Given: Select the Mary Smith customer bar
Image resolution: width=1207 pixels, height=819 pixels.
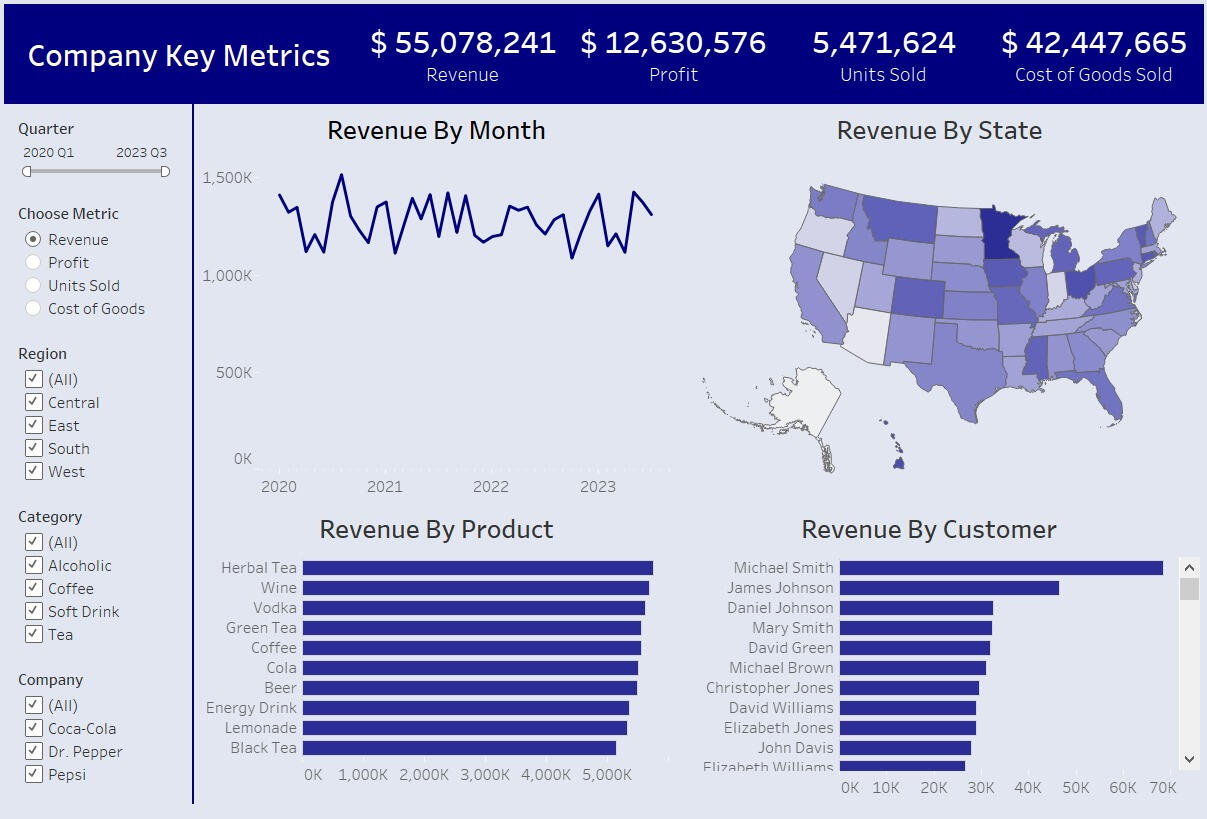Looking at the screenshot, I should tap(916, 628).
